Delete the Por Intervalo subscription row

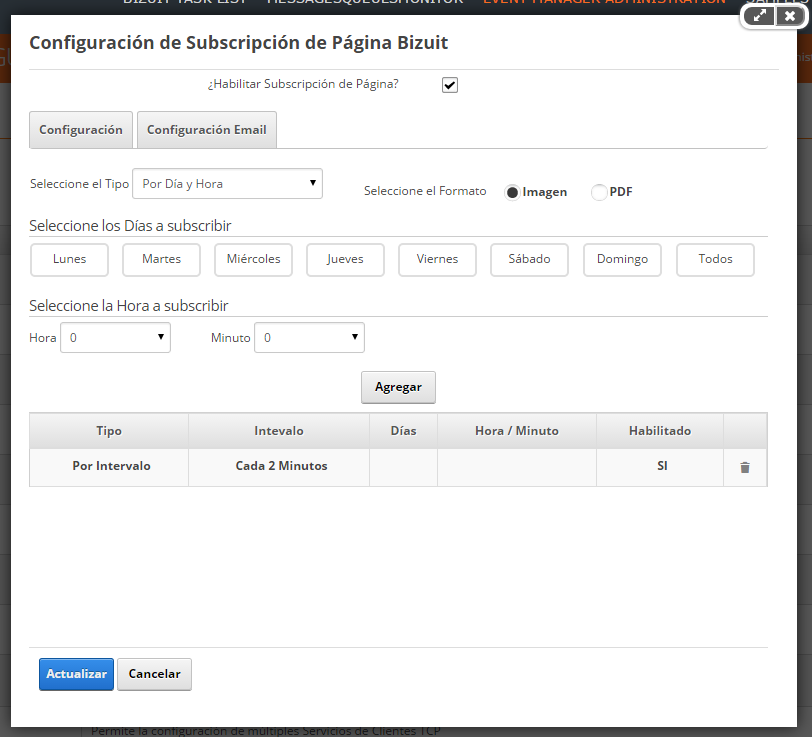(745, 467)
